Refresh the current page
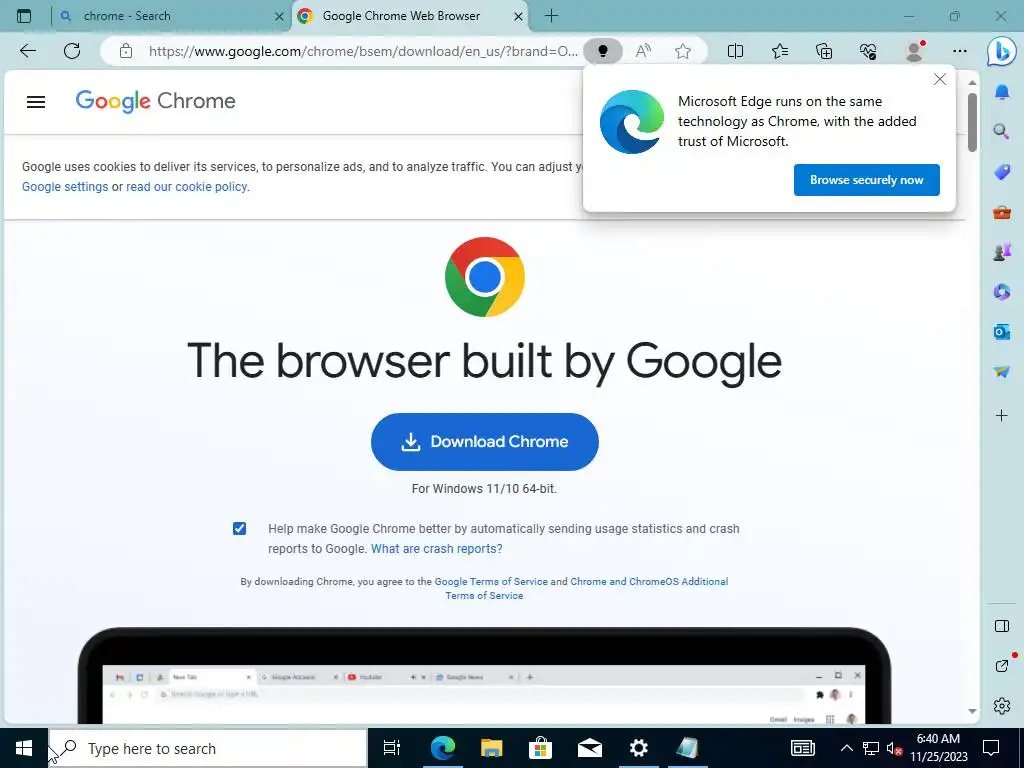The width and height of the screenshot is (1024, 768). [72, 51]
